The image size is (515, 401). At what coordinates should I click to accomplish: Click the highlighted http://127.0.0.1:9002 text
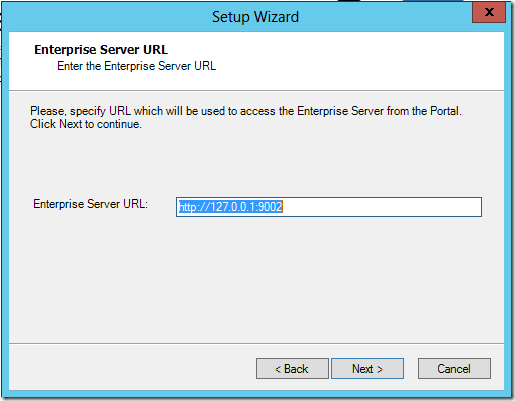click(231, 207)
